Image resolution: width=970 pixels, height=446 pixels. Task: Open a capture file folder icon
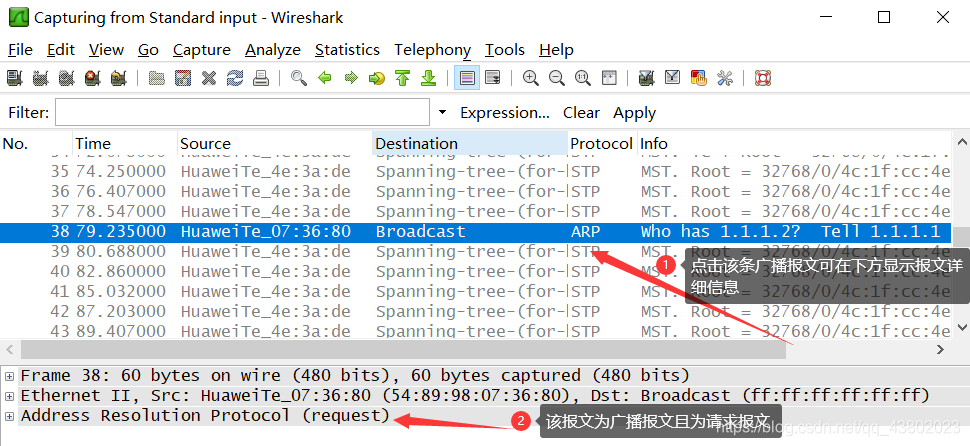(157, 78)
